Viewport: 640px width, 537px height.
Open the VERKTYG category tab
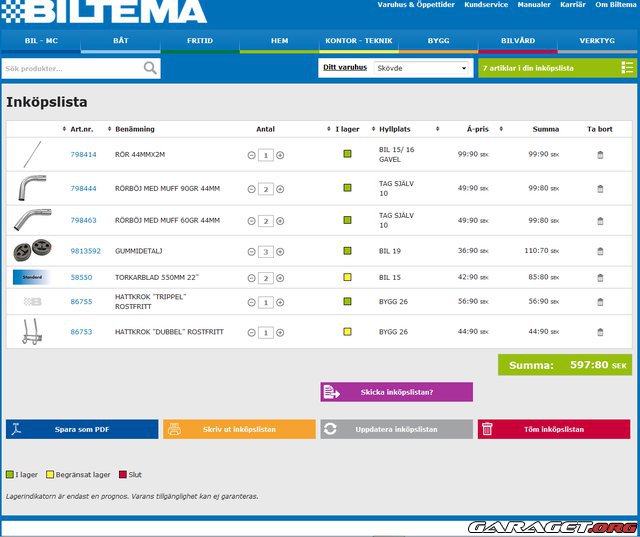[x=596, y=41]
